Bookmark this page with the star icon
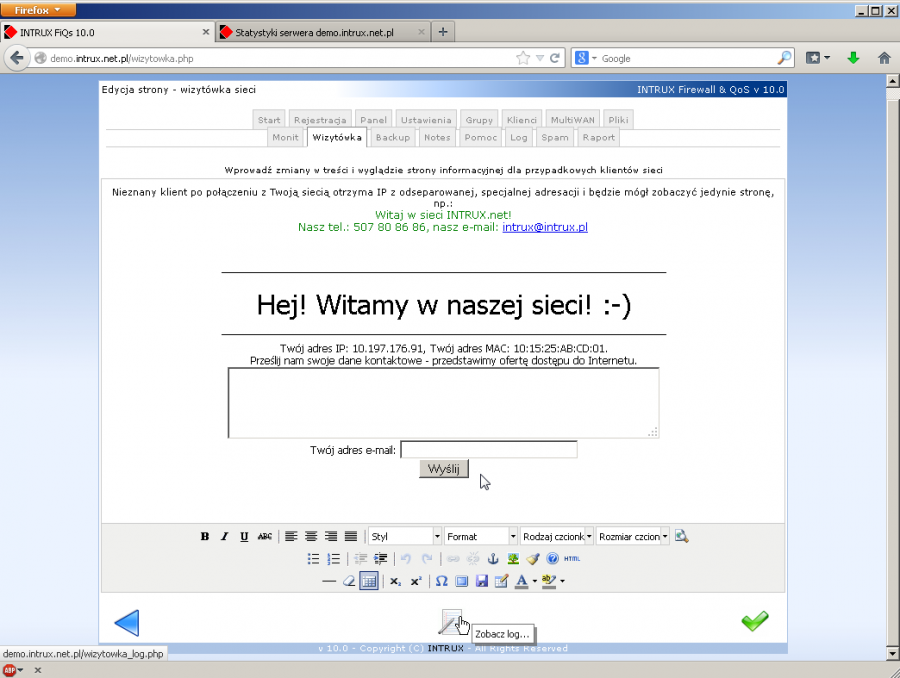900x678 pixels. pyautogui.click(x=523, y=58)
